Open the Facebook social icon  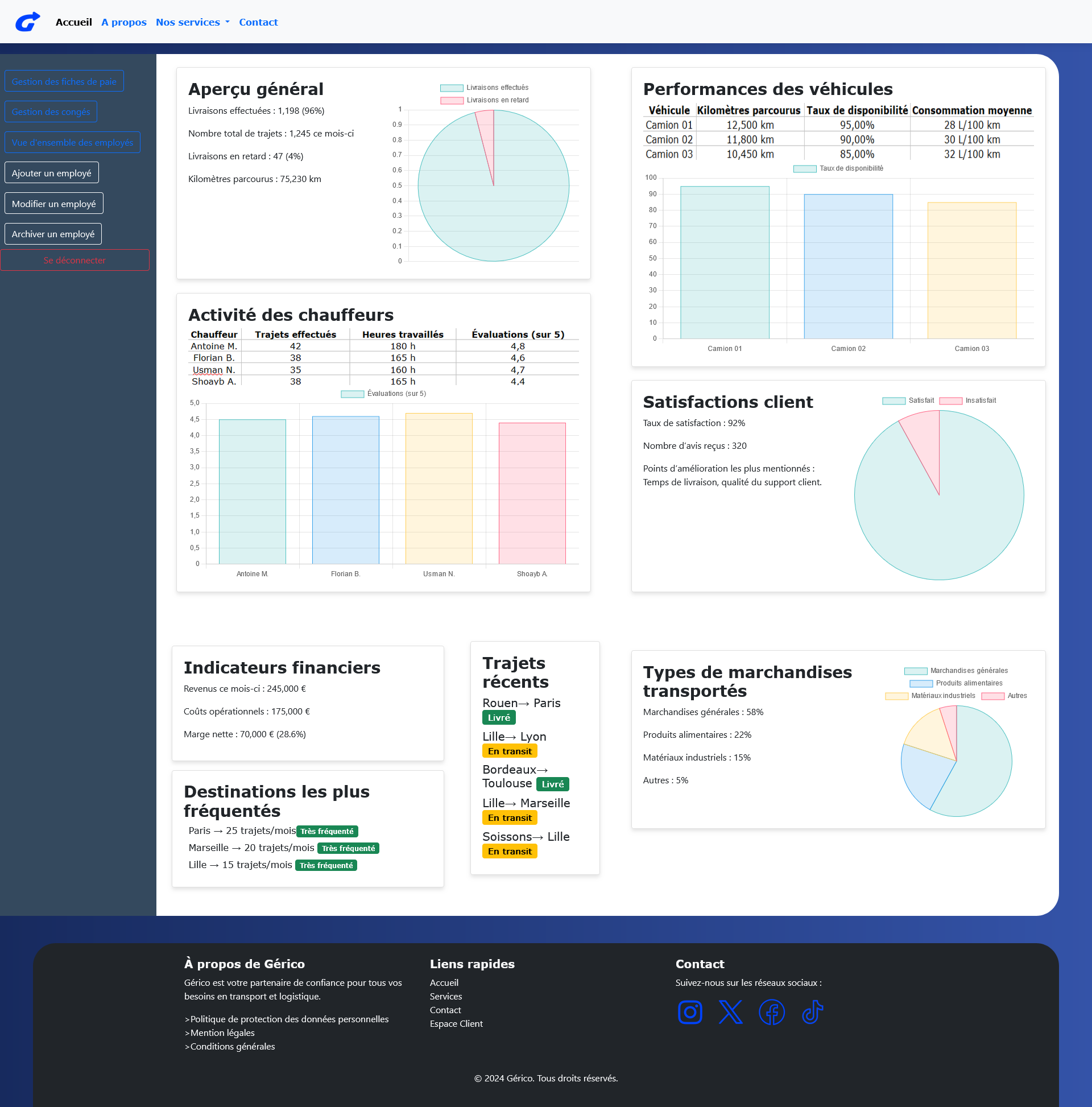[772, 1013]
